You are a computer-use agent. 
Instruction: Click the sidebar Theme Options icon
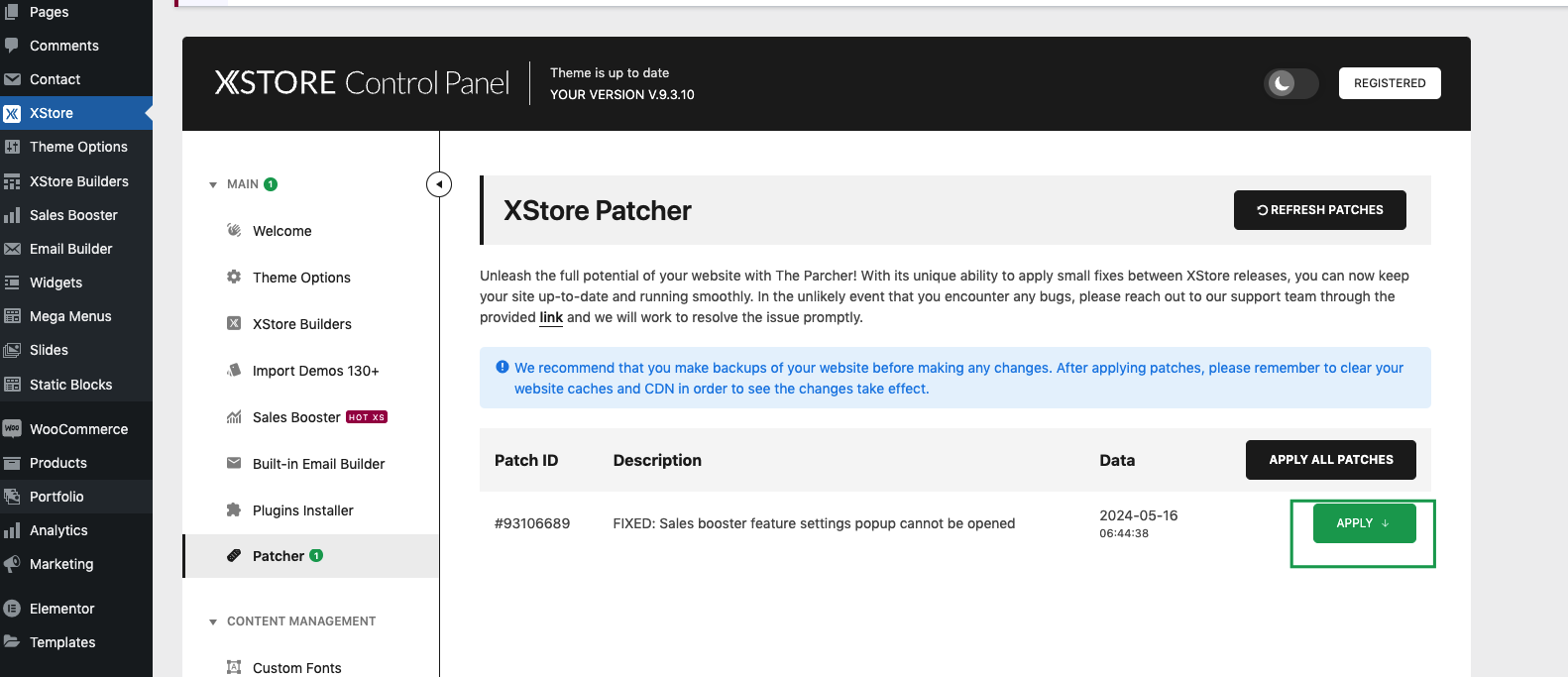point(12,147)
